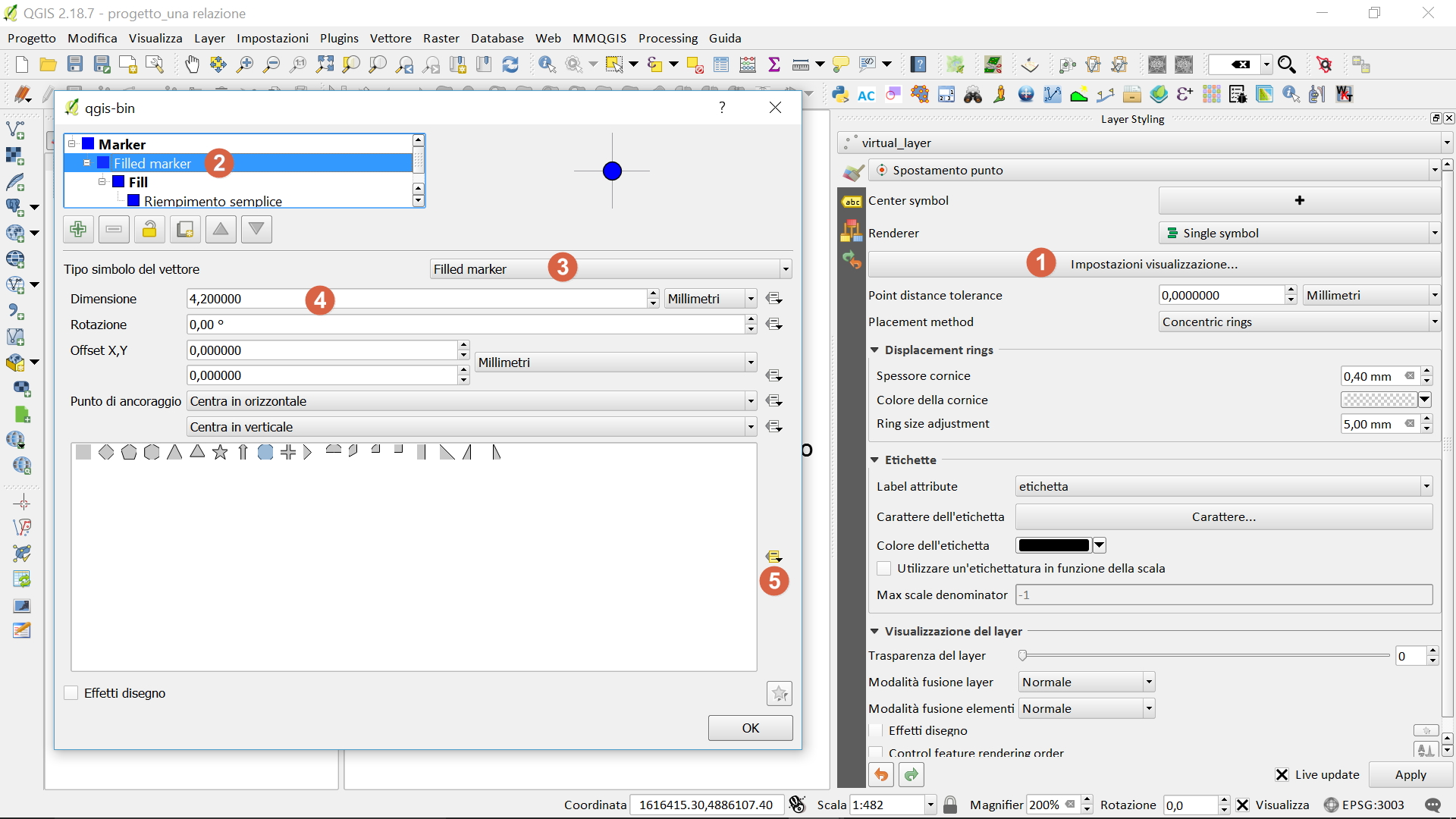Move symbol layer up with triangle button
This screenshot has height=819, width=1456.
(x=221, y=229)
